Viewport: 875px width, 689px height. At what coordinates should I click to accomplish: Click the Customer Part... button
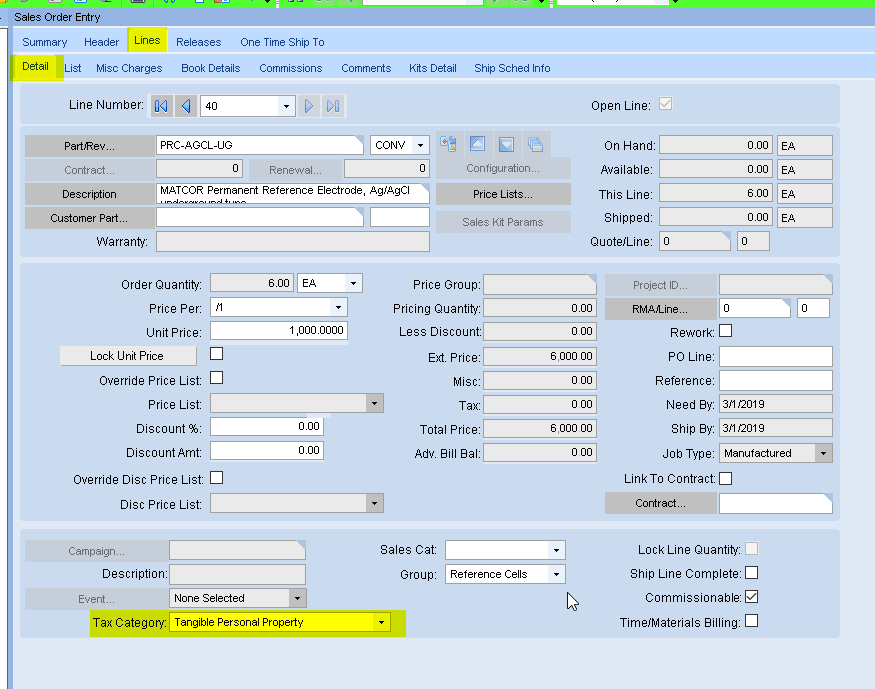pyautogui.click(x=89, y=218)
